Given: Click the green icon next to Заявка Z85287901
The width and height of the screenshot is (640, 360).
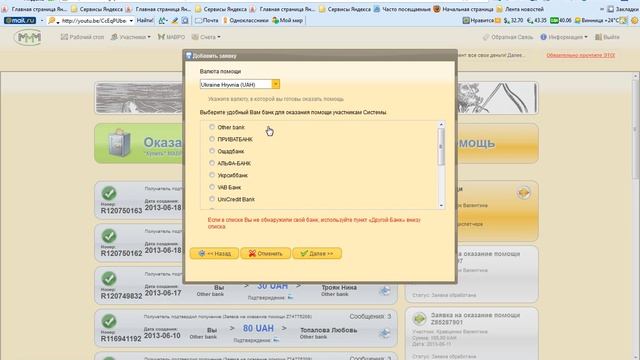Looking at the screenshot, I should (x=419, y=319).
